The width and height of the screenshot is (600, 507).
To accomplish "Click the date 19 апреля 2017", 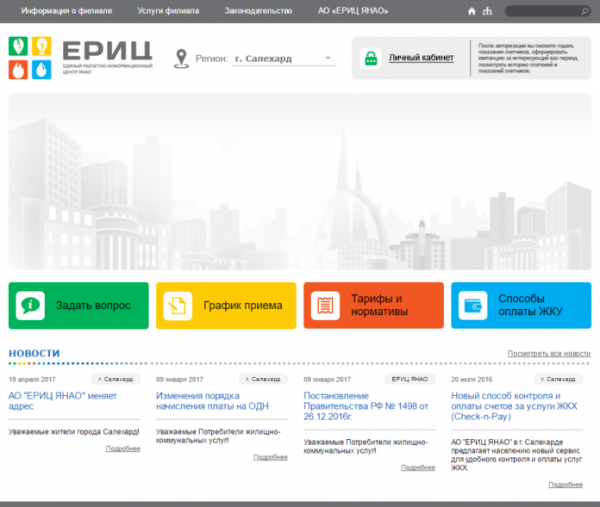I will [32, 380].
